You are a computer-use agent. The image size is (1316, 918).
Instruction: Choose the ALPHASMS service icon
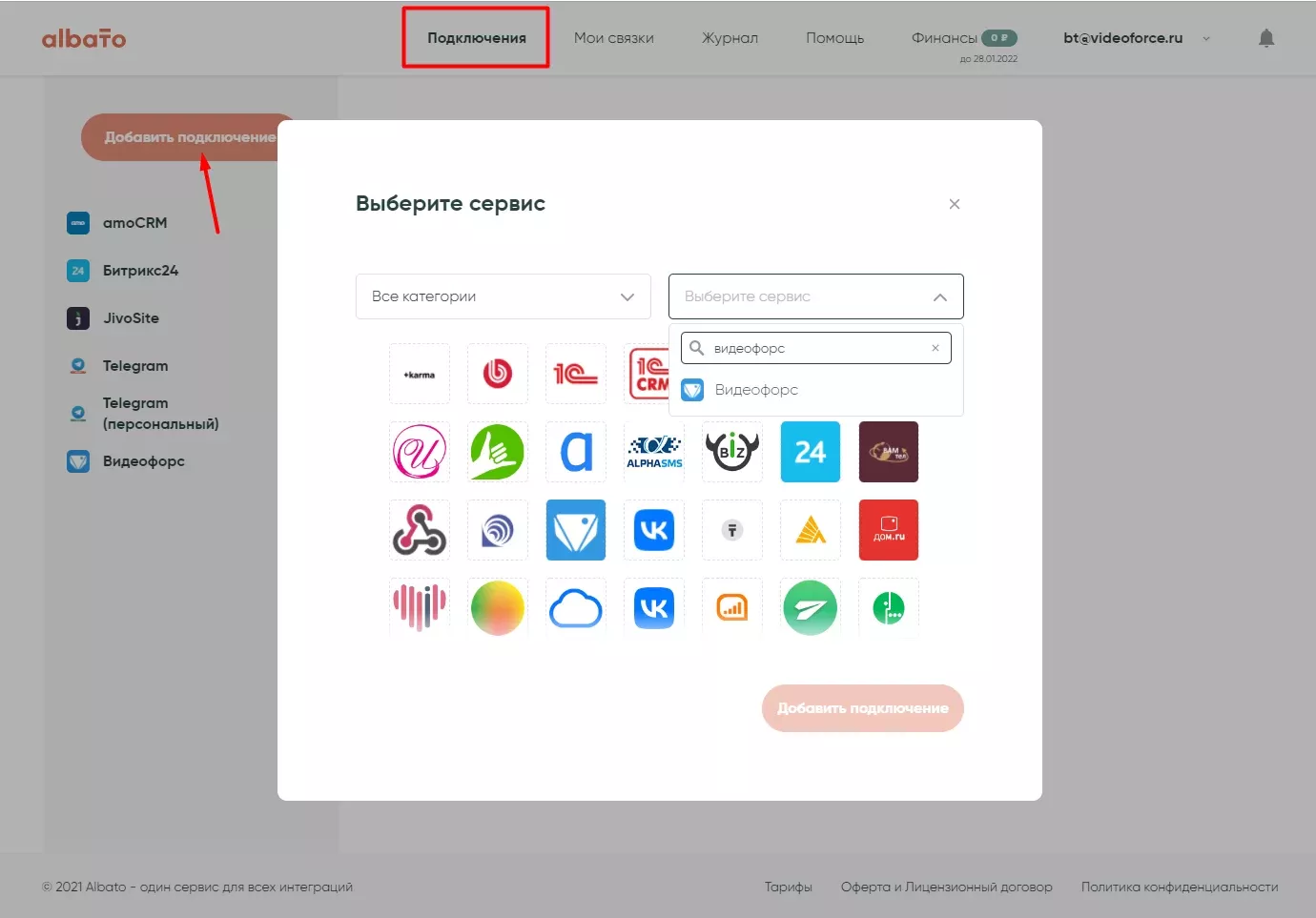point(654,452)
